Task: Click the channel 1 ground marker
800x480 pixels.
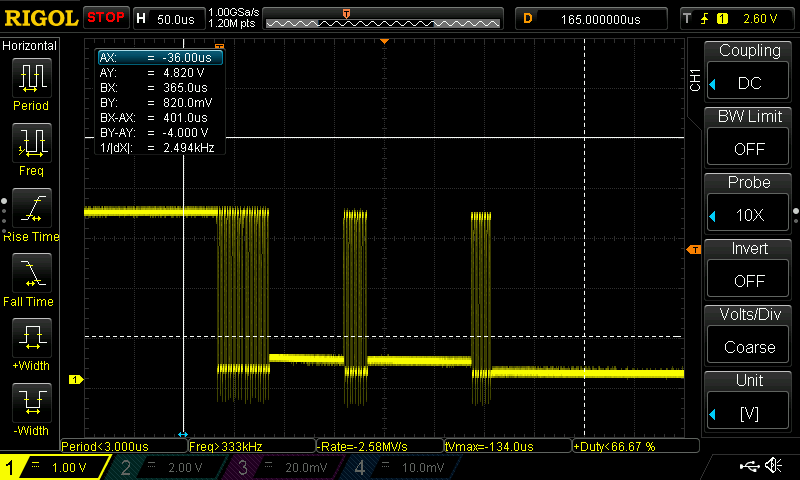Action: pyautogui.click(x=76, y=379)
